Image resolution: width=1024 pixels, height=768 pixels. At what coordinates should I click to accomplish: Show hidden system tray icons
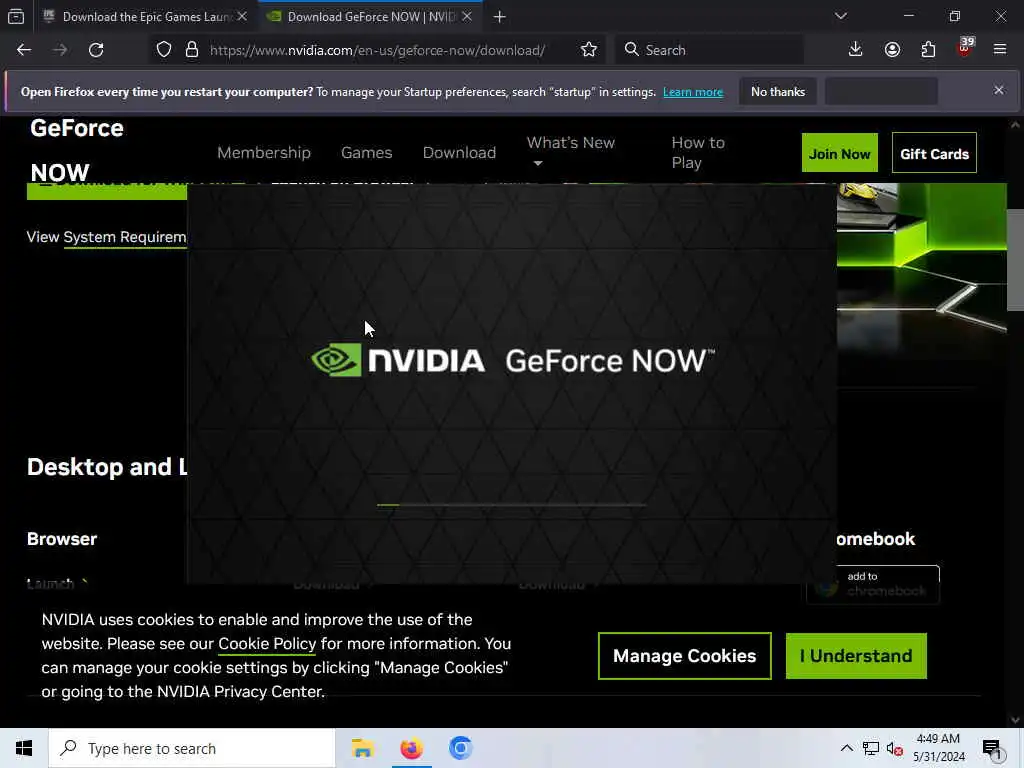[846, 748]
